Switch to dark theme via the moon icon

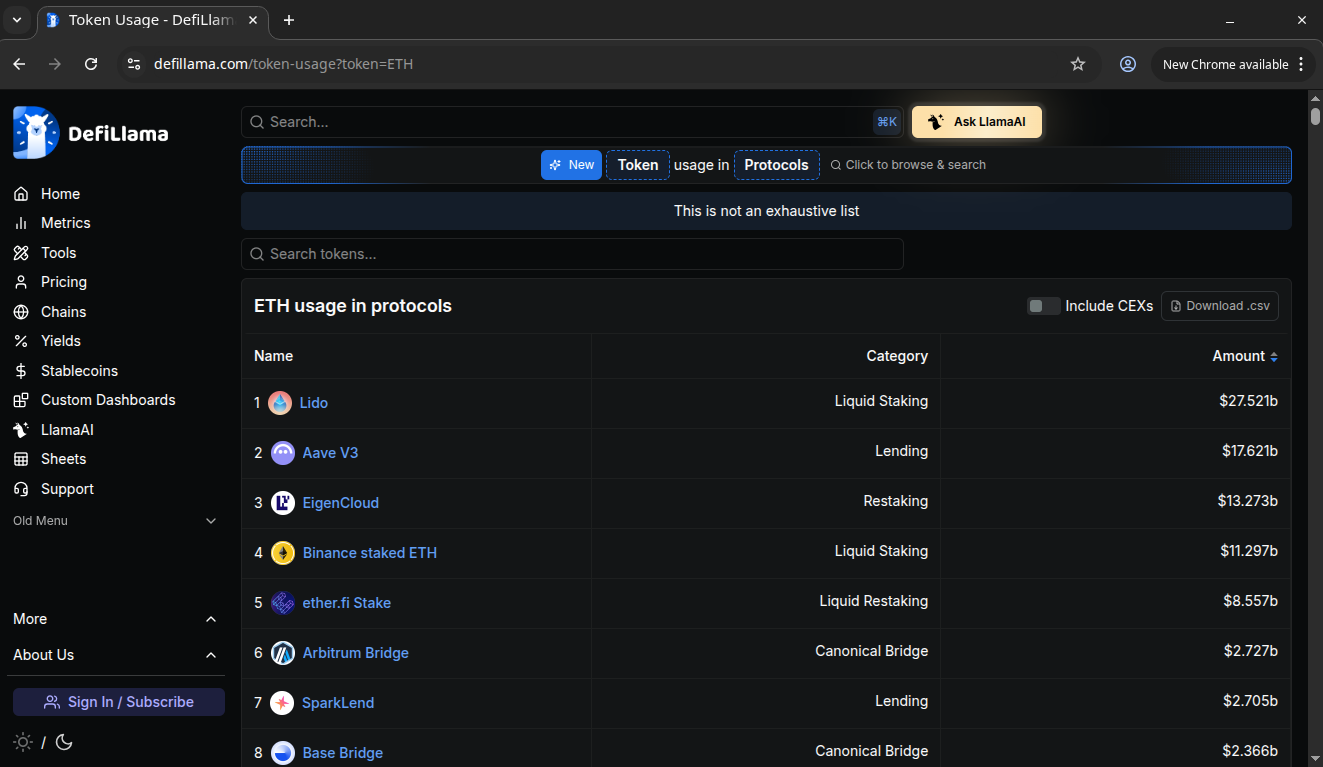tap(63, 742)
